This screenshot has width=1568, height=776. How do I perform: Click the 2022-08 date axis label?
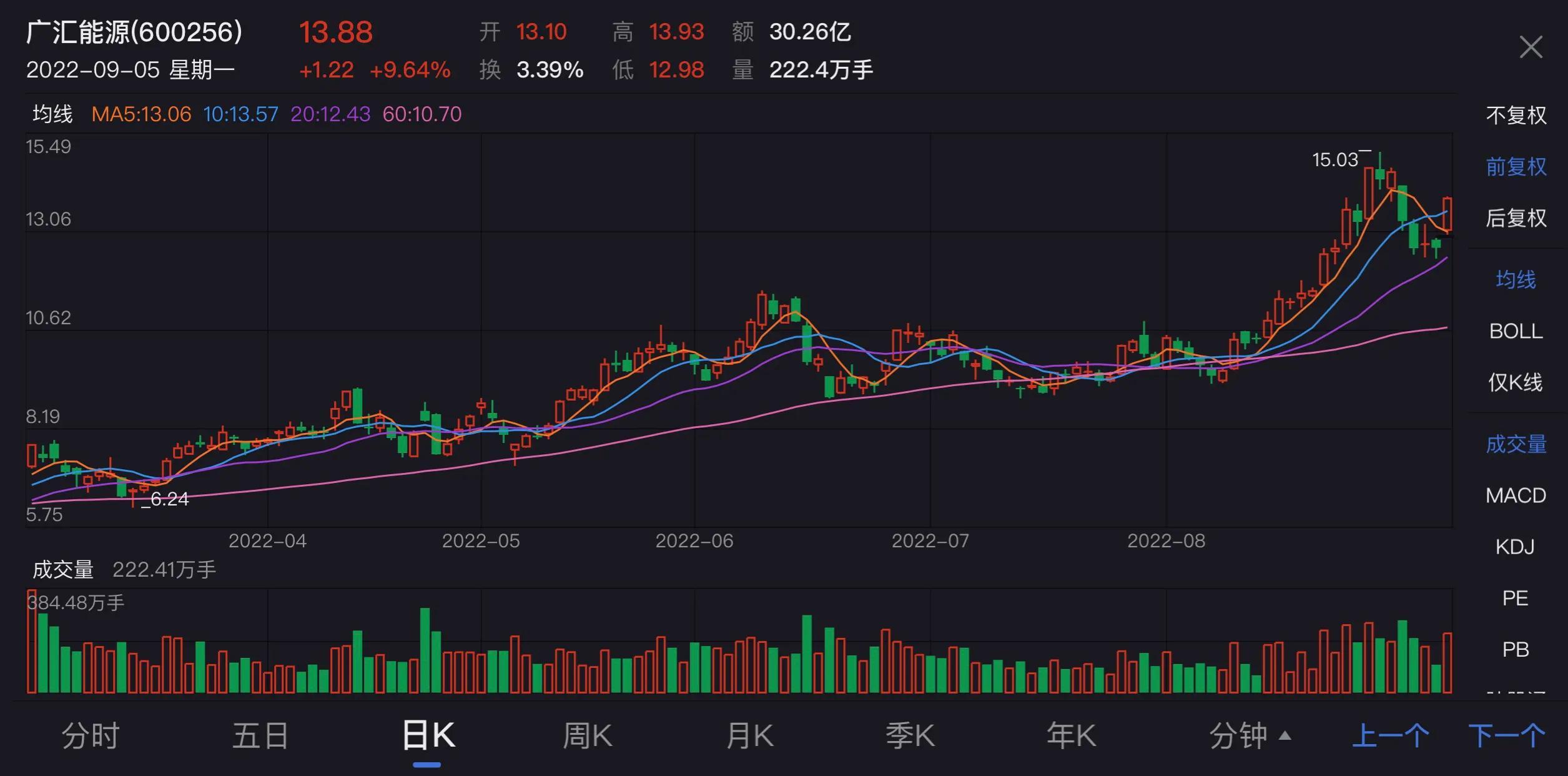pos(1166,540)
